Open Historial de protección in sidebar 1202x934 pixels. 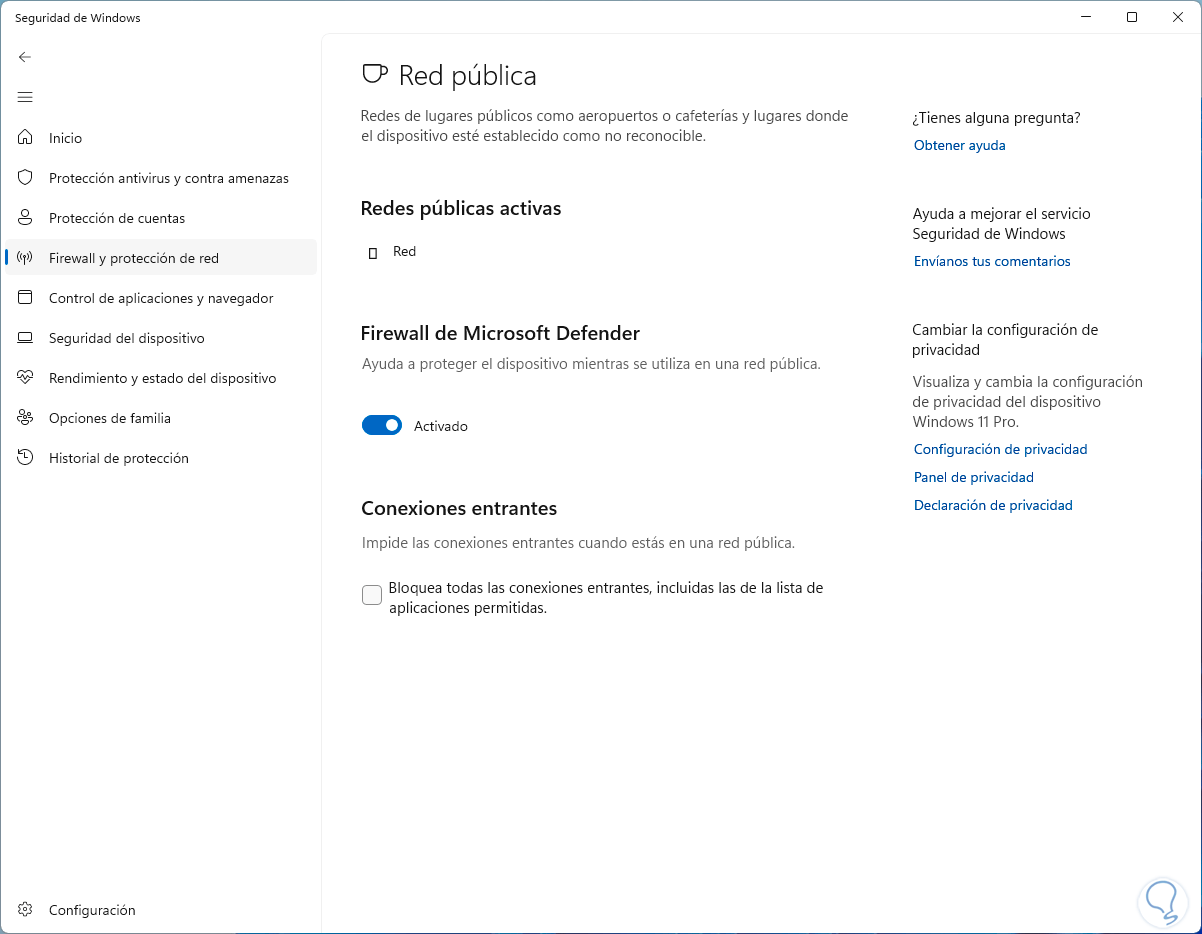click(x=118, y=458)
